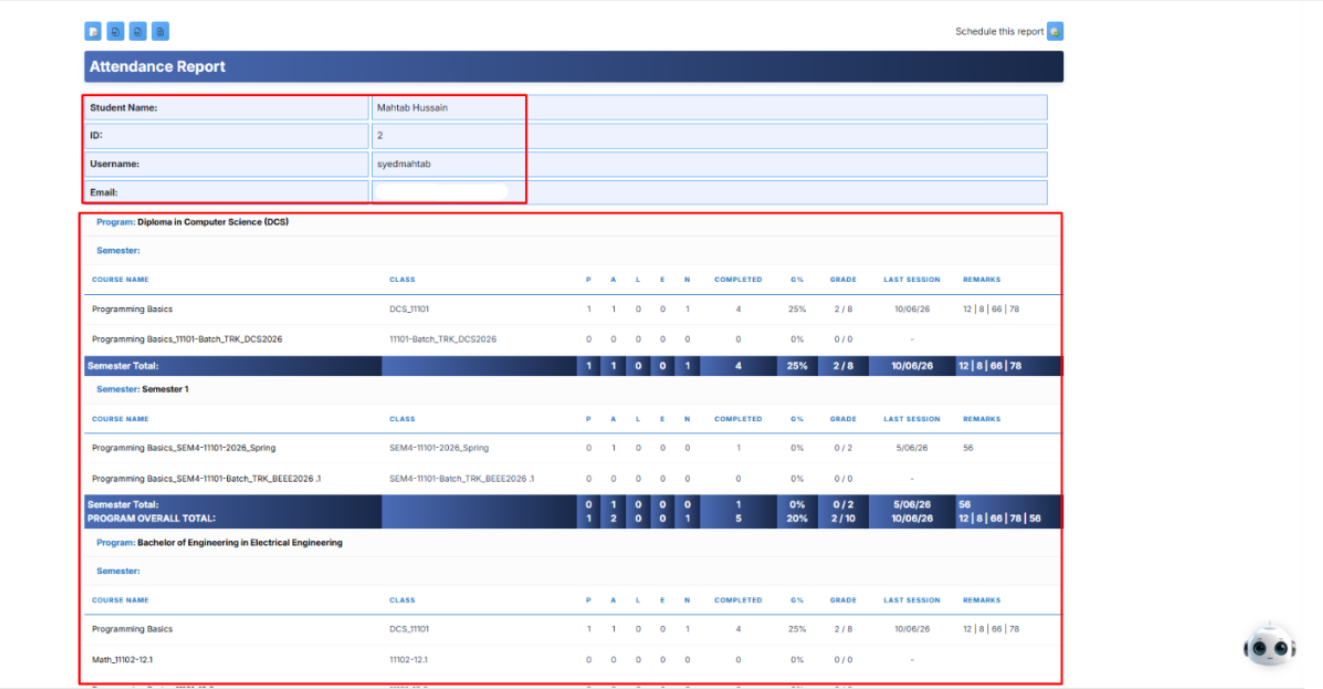Click class cell 11102-12.1
The image size is (1323, 689).
point(410,660)
